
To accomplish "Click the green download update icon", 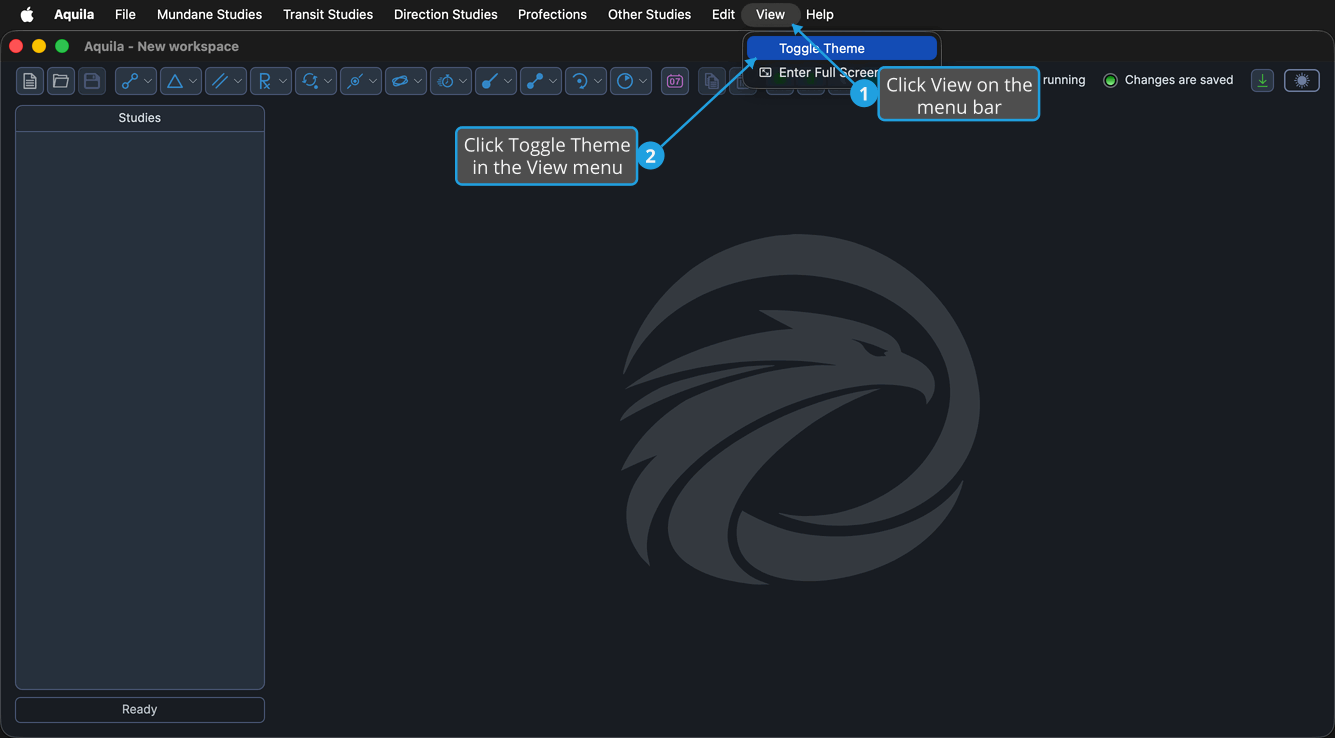I will [x=1262, y=81].
